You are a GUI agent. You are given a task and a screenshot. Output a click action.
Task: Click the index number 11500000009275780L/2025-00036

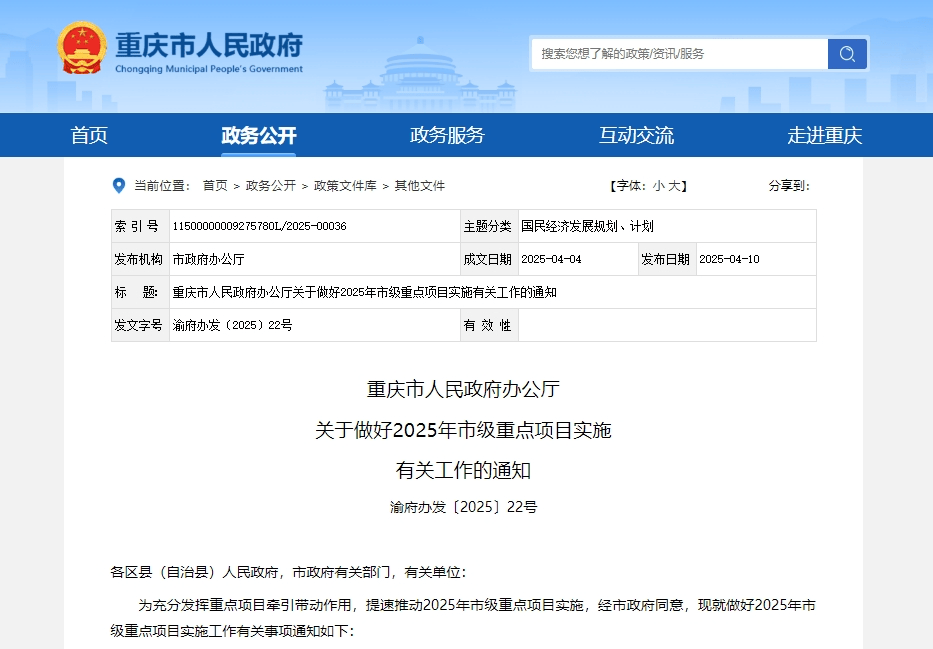(x=260, y=227)
